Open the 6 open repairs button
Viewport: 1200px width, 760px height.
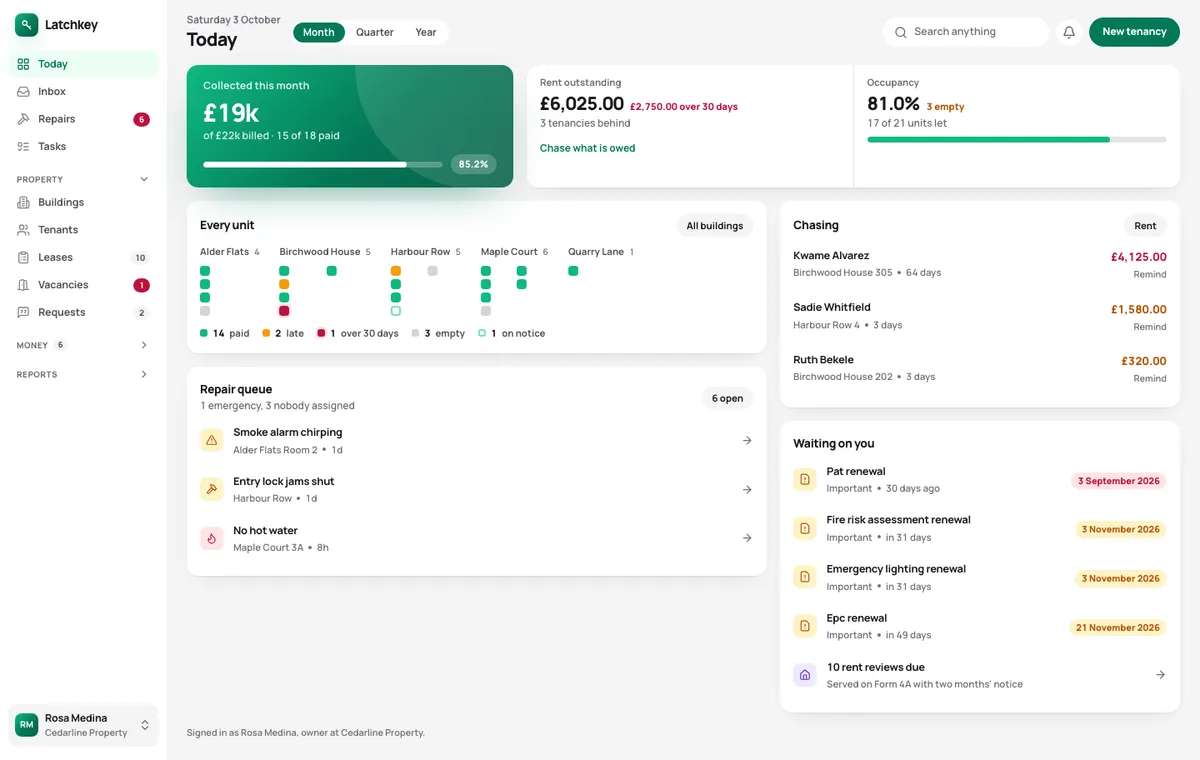click(727, 398)
